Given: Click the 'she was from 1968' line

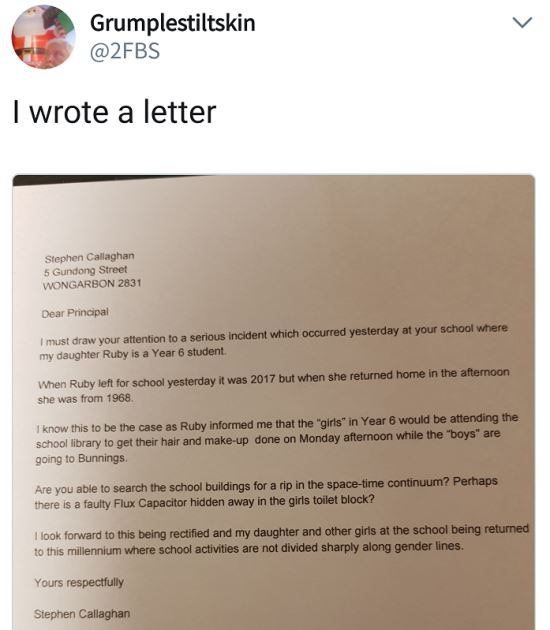Looking at the screenshot, I should (85, 399).
